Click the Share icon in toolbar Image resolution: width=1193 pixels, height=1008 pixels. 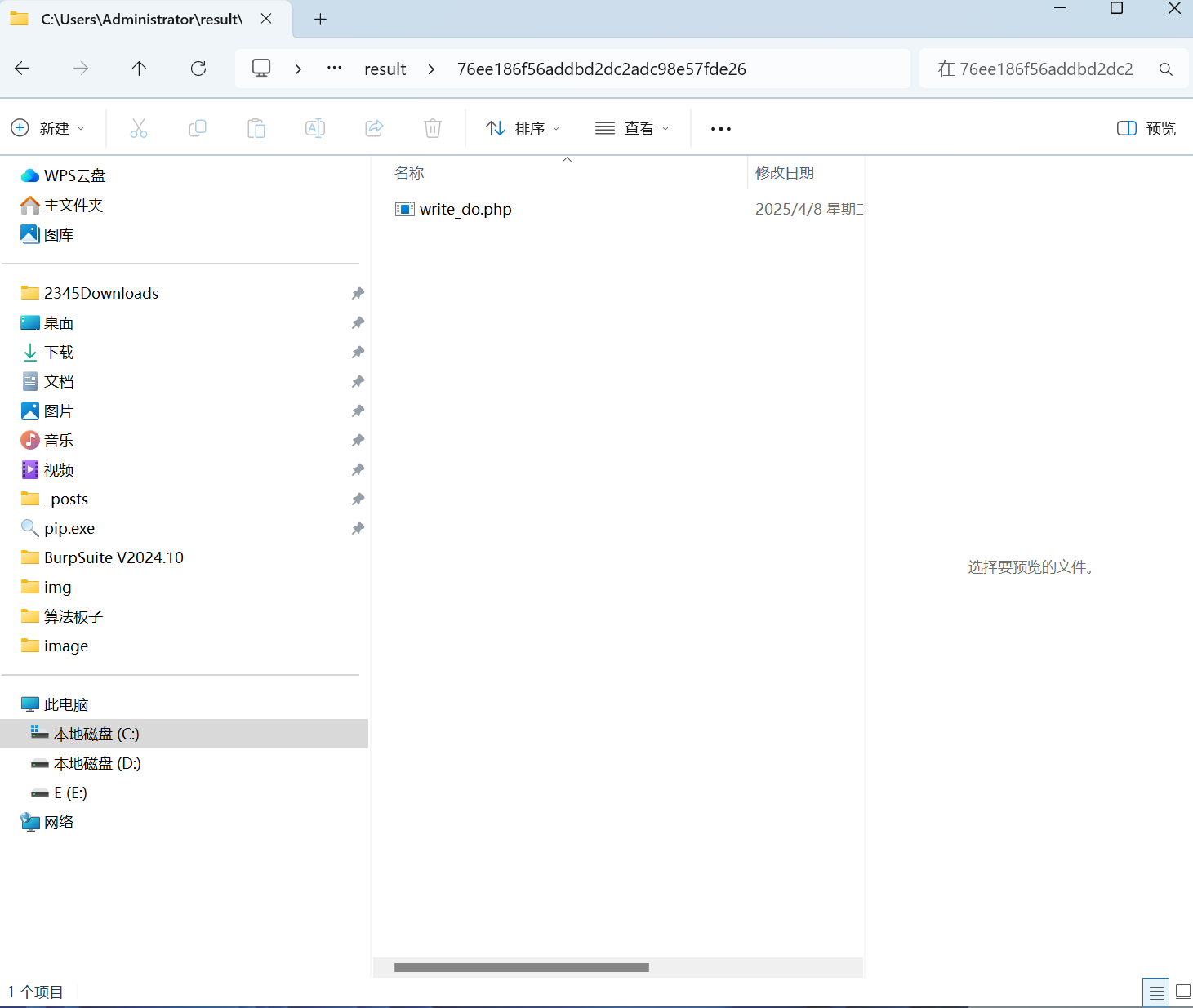[x=374, y=128]
